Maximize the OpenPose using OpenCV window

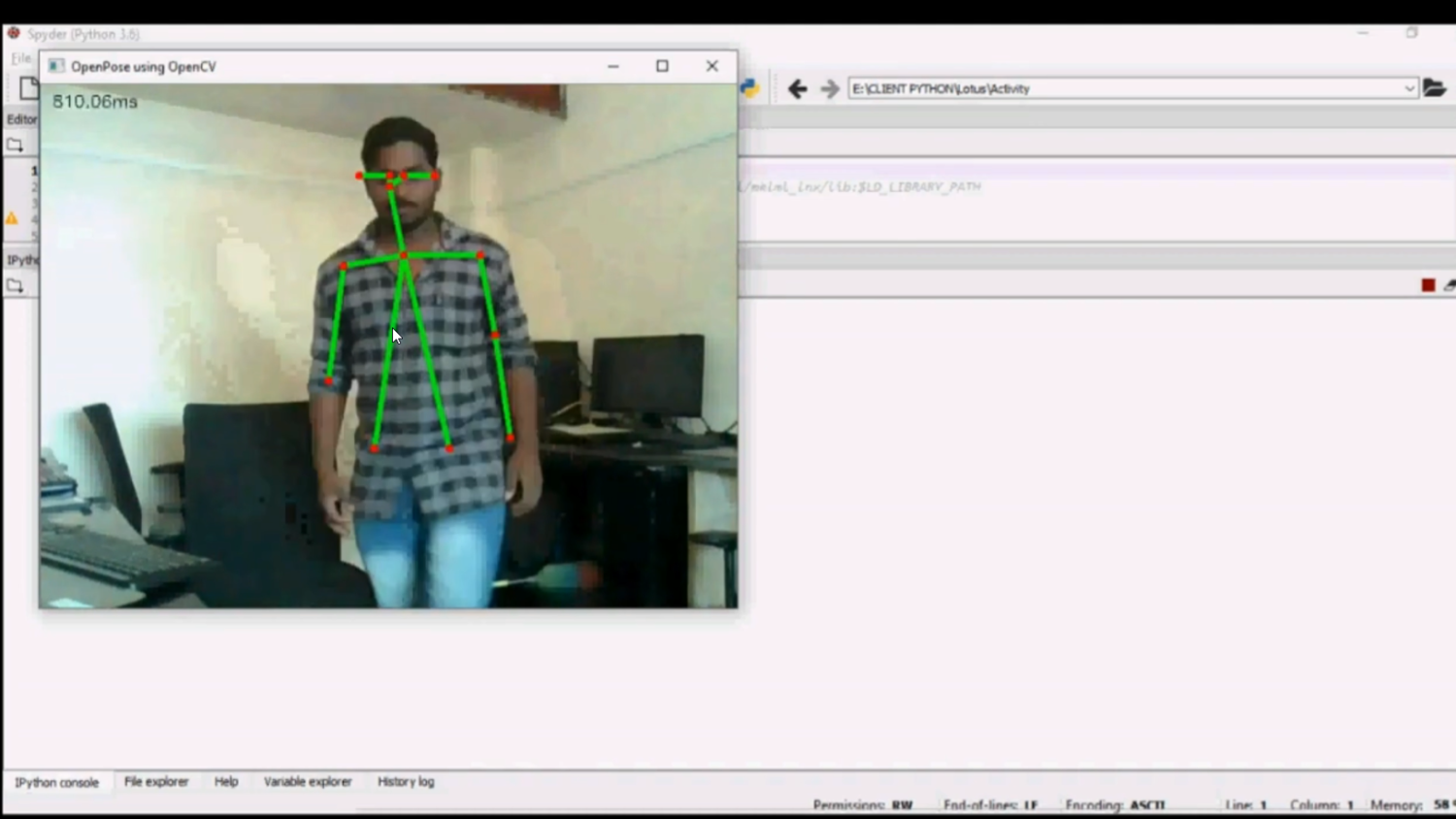click(x=662, y=66)
